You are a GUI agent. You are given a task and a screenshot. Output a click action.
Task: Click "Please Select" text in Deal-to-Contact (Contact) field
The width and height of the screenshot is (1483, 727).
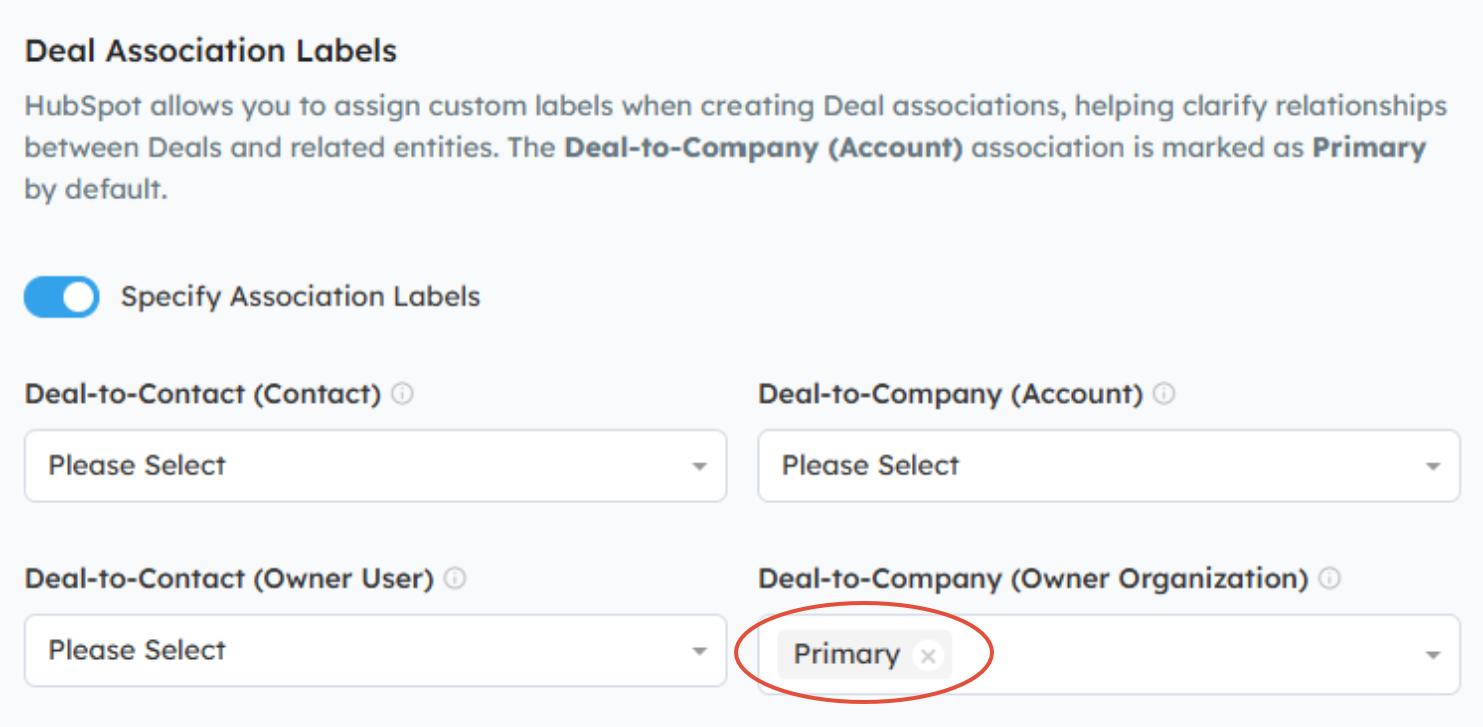pyautogui.click(x=138, y=465)
